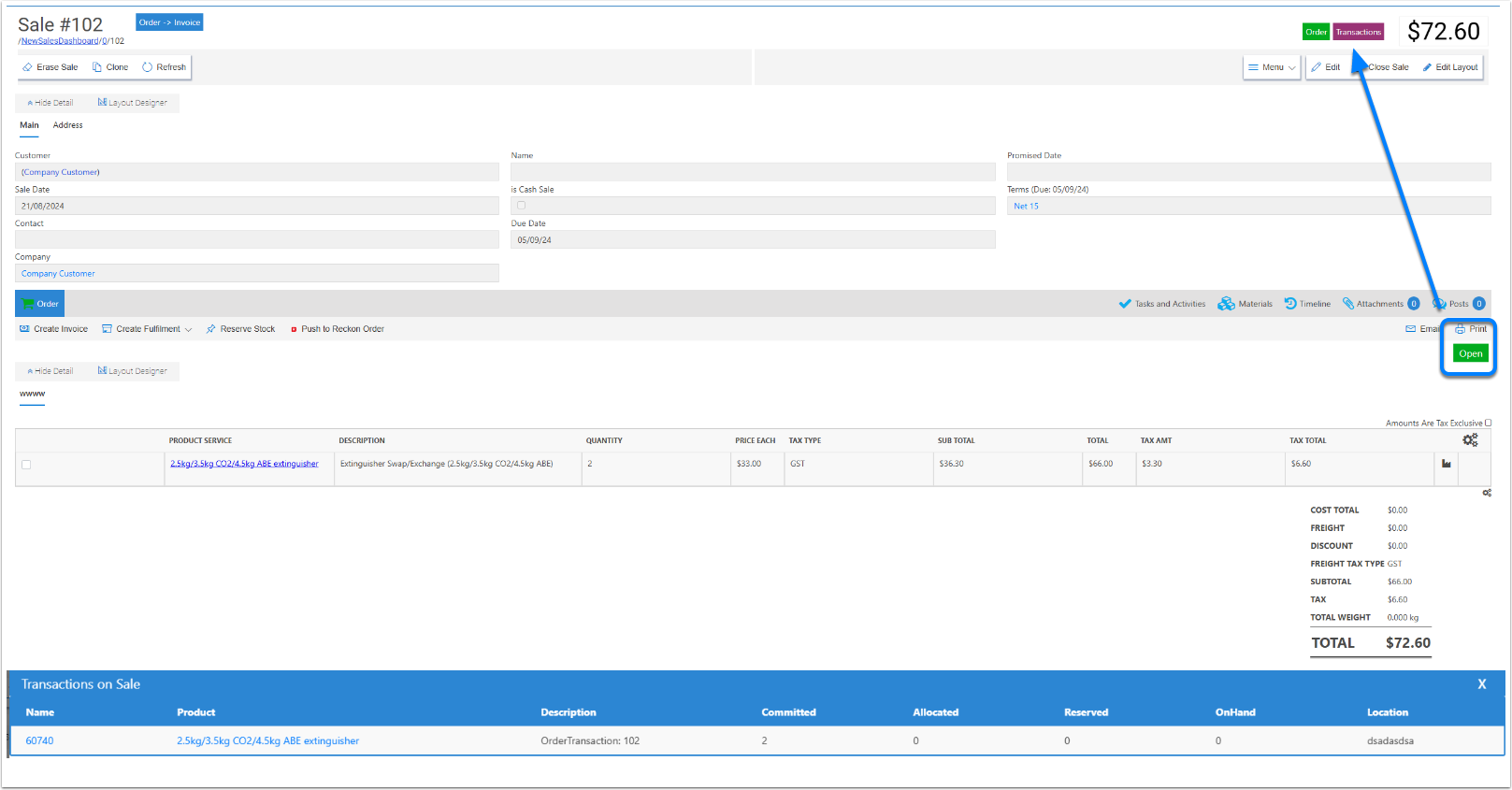Viewport: 1512px width, 790px height.
Task: Open the NewSalesDashboard breadcrumb link
Action: coord(59,41)
